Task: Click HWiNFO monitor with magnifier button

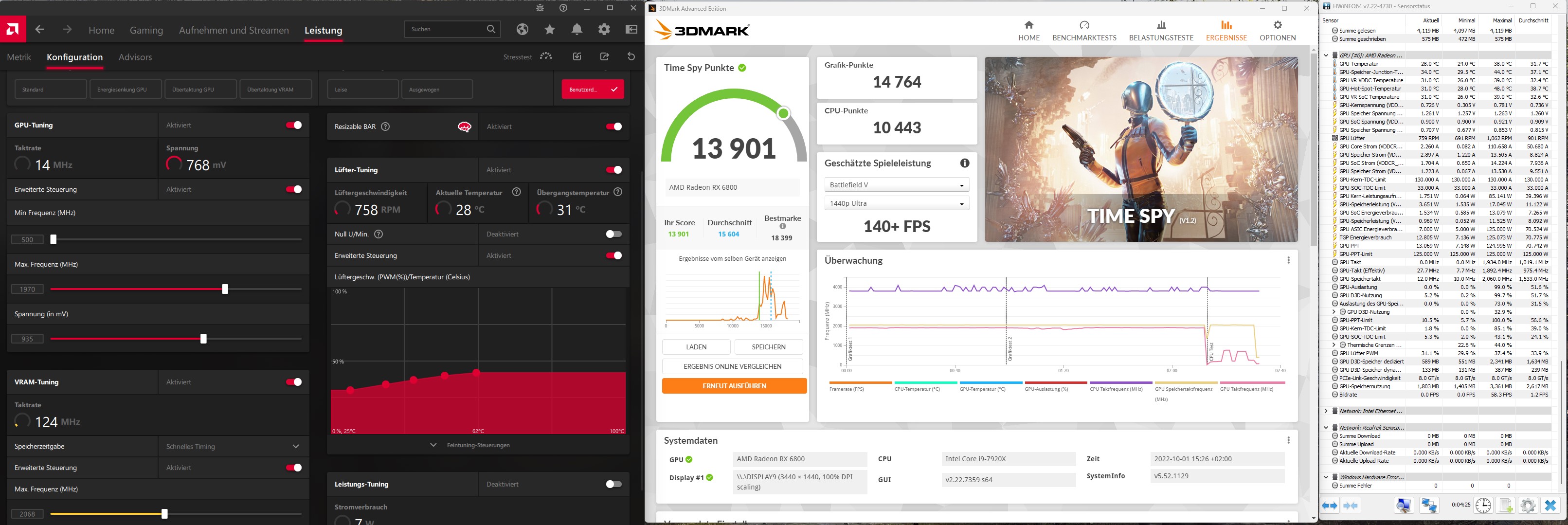Action: [1404, 506]
